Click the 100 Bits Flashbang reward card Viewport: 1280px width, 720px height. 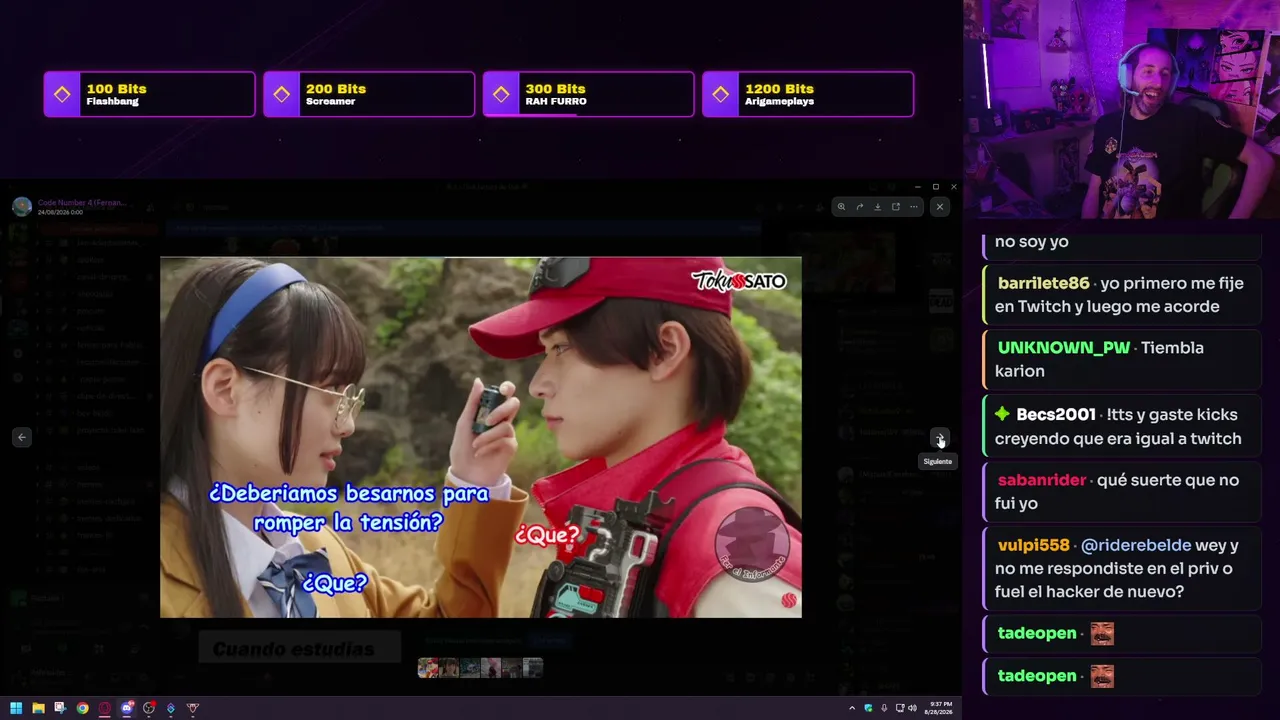[x=149, y=94]
